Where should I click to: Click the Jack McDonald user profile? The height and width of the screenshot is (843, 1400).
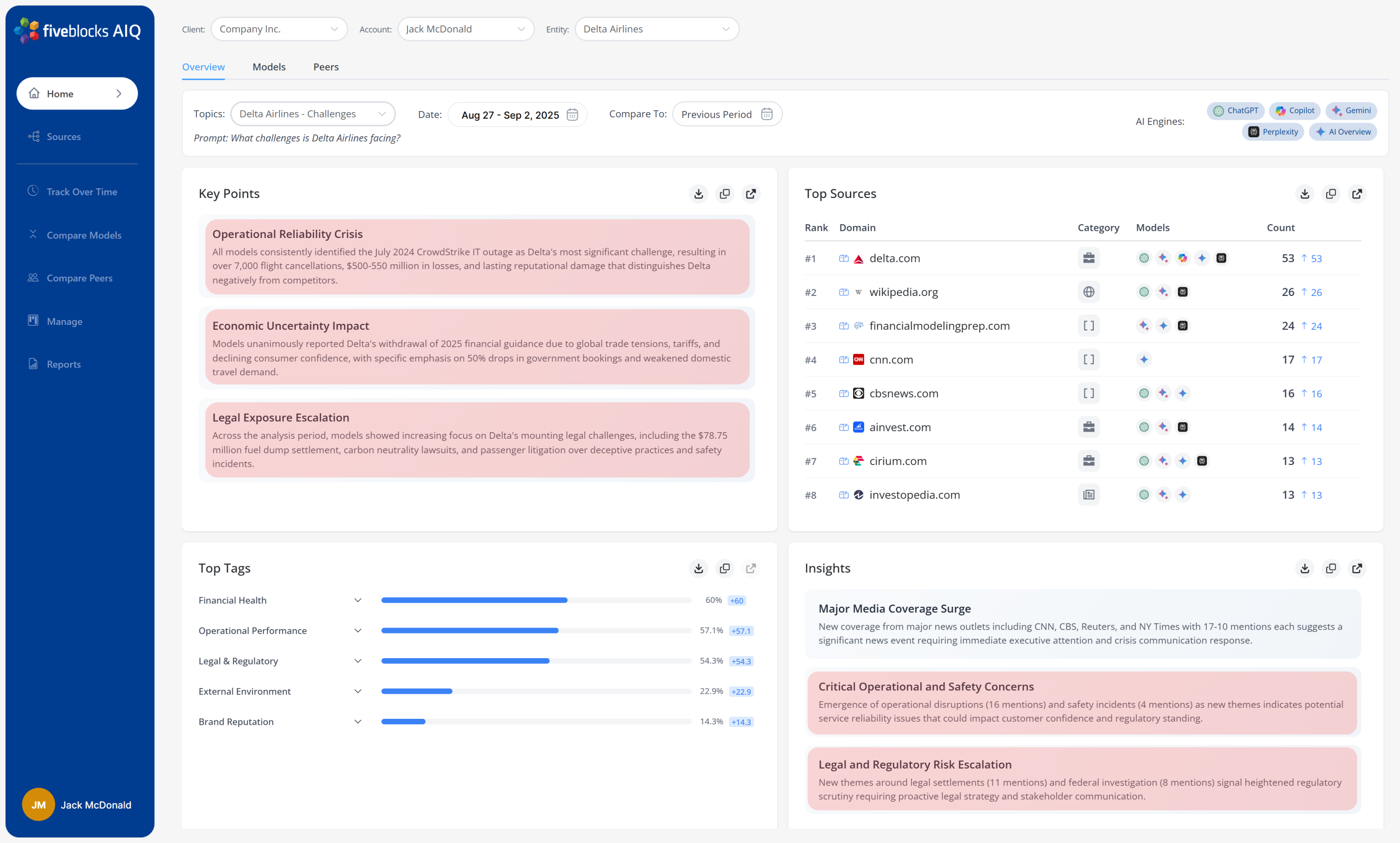click(x=77, y=804)
